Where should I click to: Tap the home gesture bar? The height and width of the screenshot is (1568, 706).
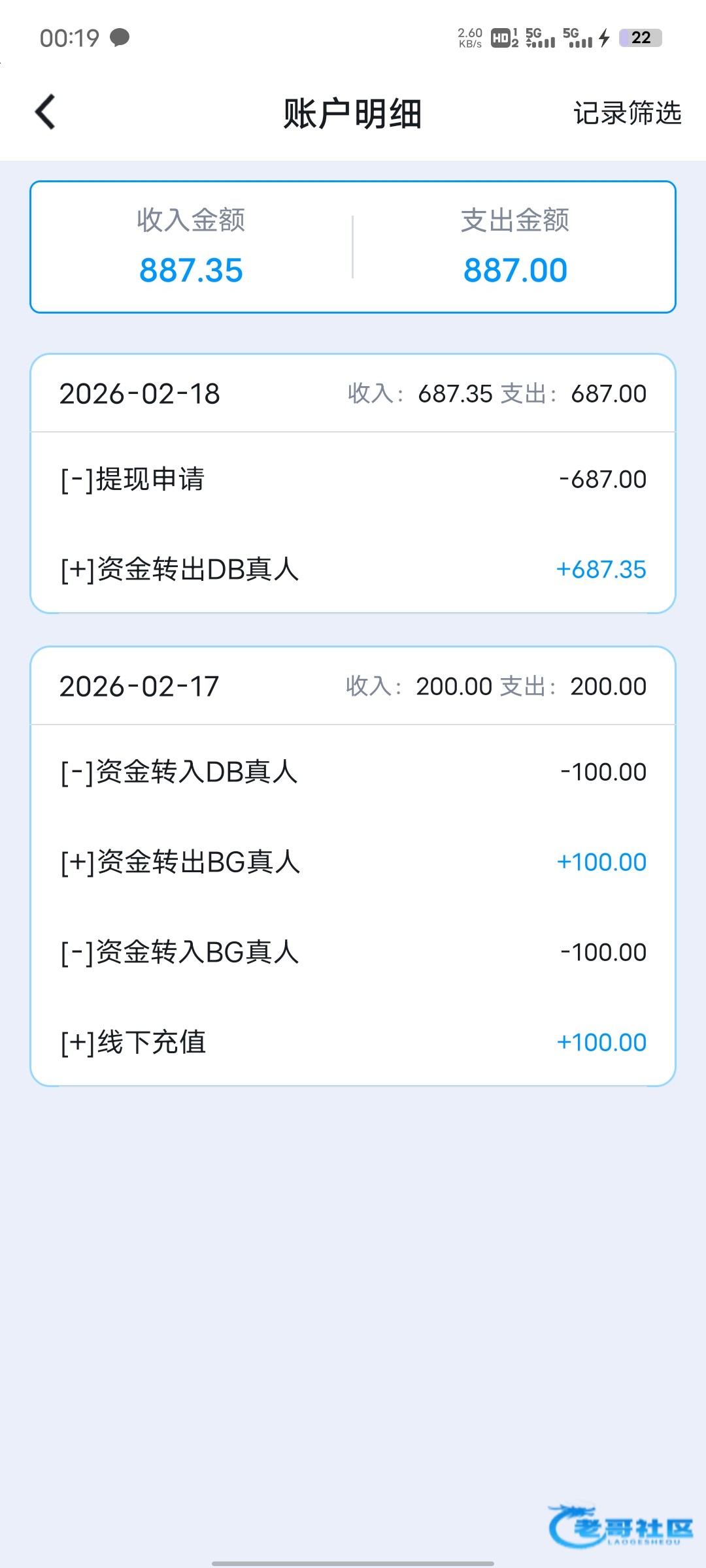pos(353,1563)
